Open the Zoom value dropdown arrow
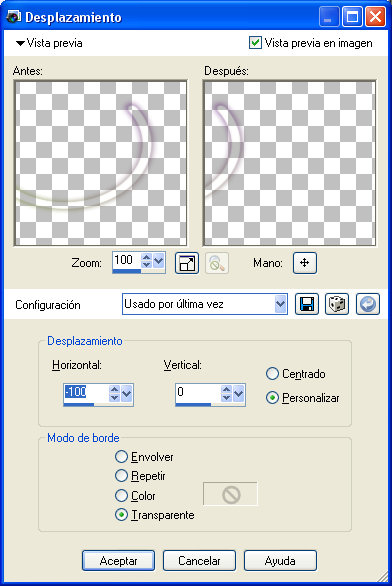This screenshot has width=392, height=586. tap(159, 260)
